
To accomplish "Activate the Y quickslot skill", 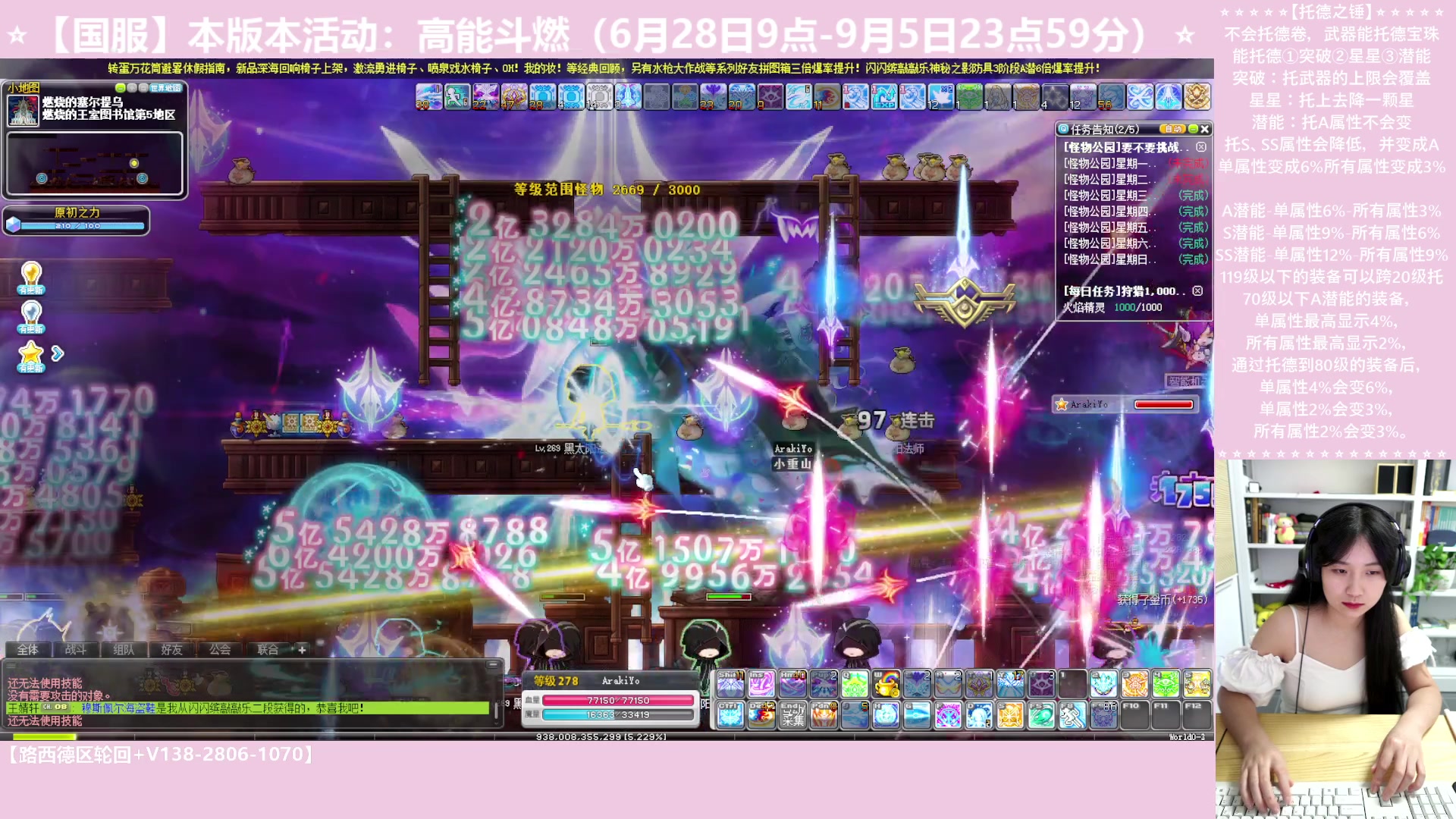I will coord(1010,683).
